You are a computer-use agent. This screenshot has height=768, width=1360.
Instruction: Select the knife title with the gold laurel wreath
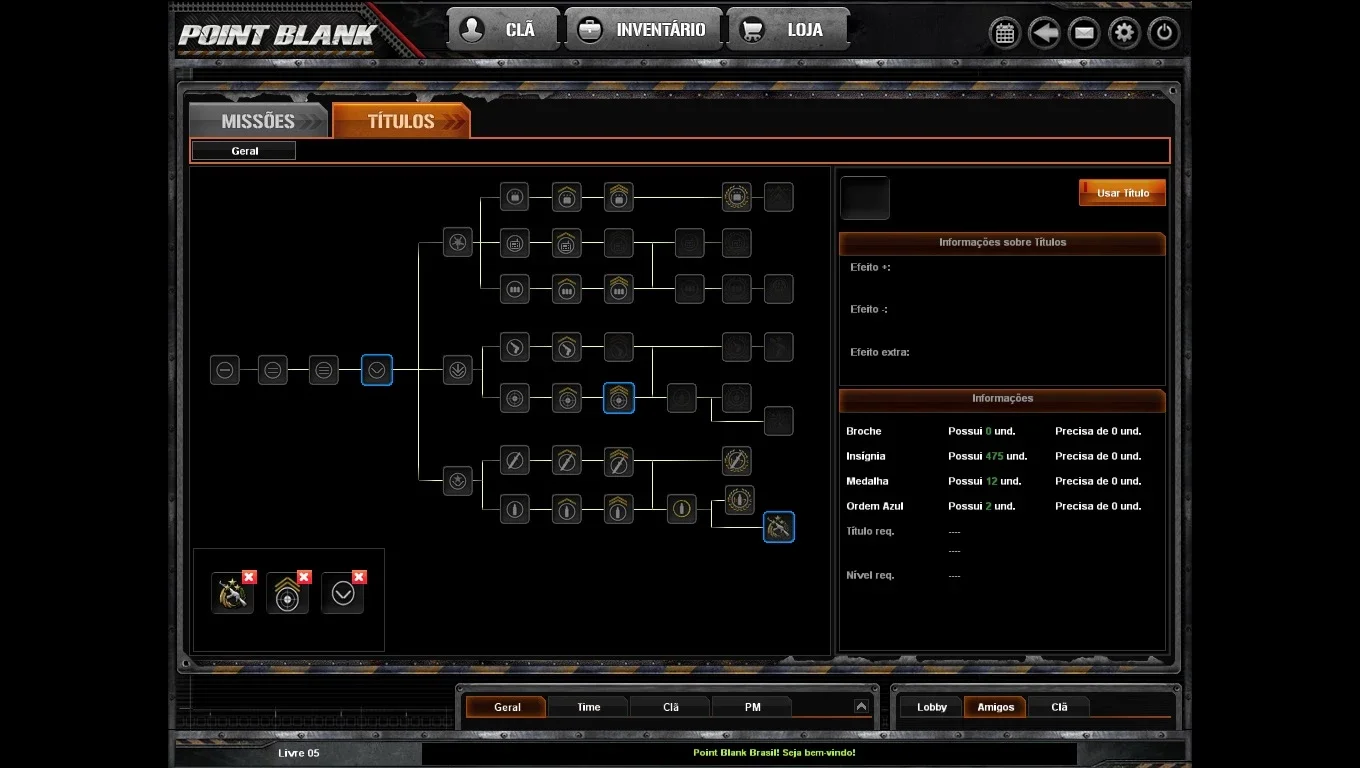coord(737,461)
